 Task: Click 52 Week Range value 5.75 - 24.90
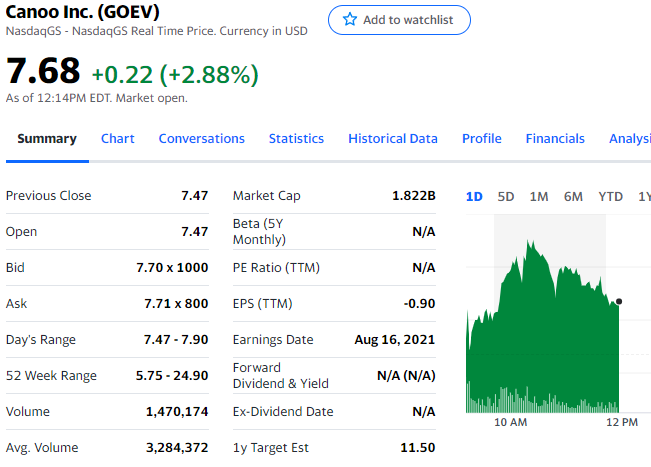coord(172,375)
